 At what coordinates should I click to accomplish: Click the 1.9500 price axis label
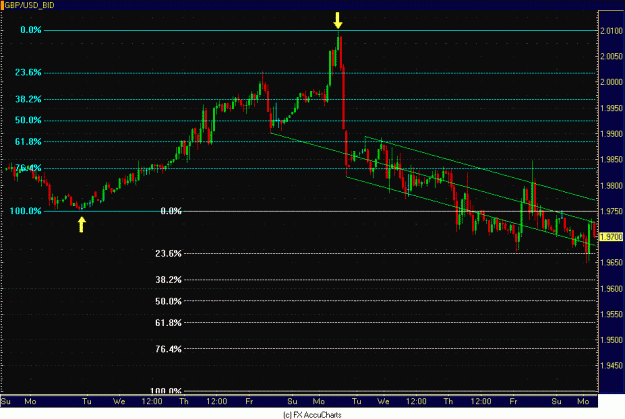coord(611,340)
